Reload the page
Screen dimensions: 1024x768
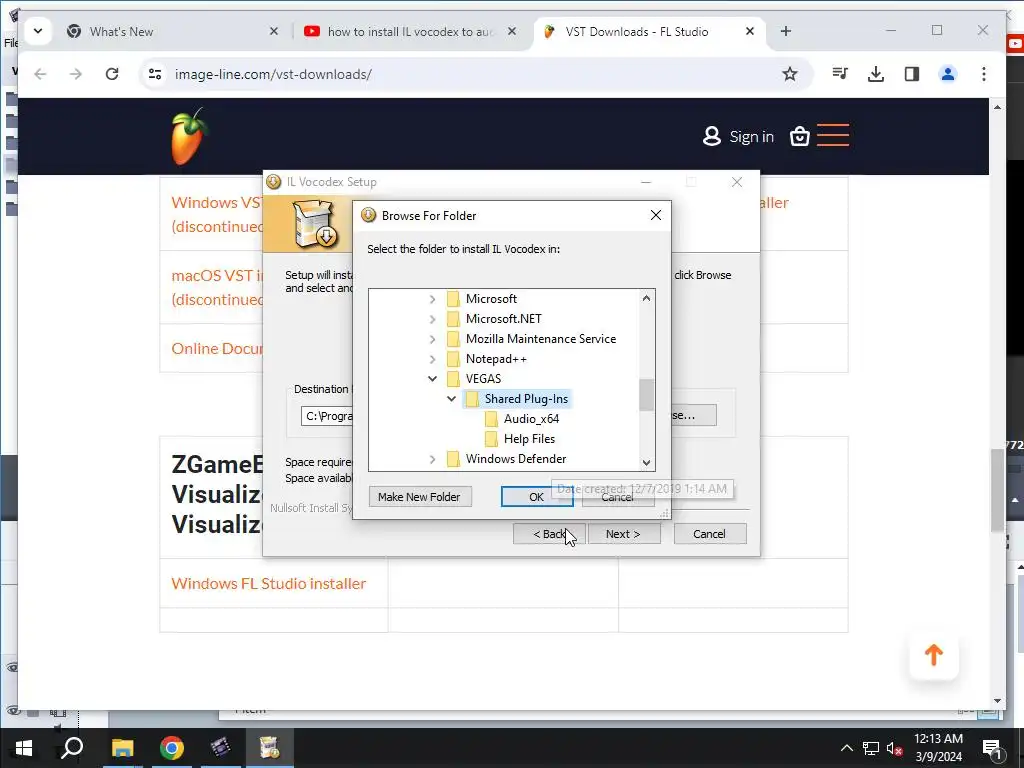112,74
